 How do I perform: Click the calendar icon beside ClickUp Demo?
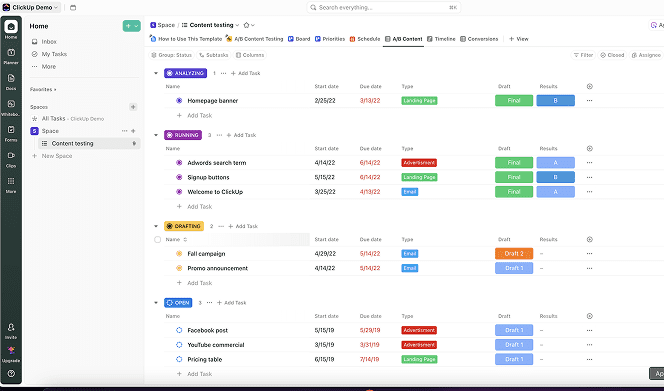(73, 8)
